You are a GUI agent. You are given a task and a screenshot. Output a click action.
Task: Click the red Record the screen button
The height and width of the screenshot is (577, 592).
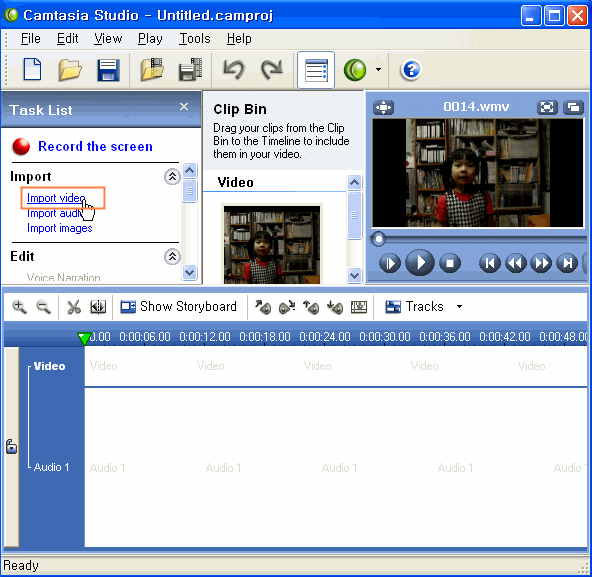(21, 147)
